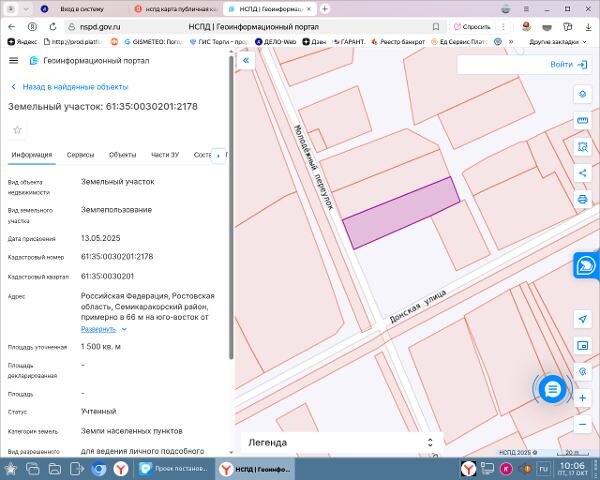The image size is (600, 480).
Task: Open the file manager icon in taskbar
Action: 55,469
